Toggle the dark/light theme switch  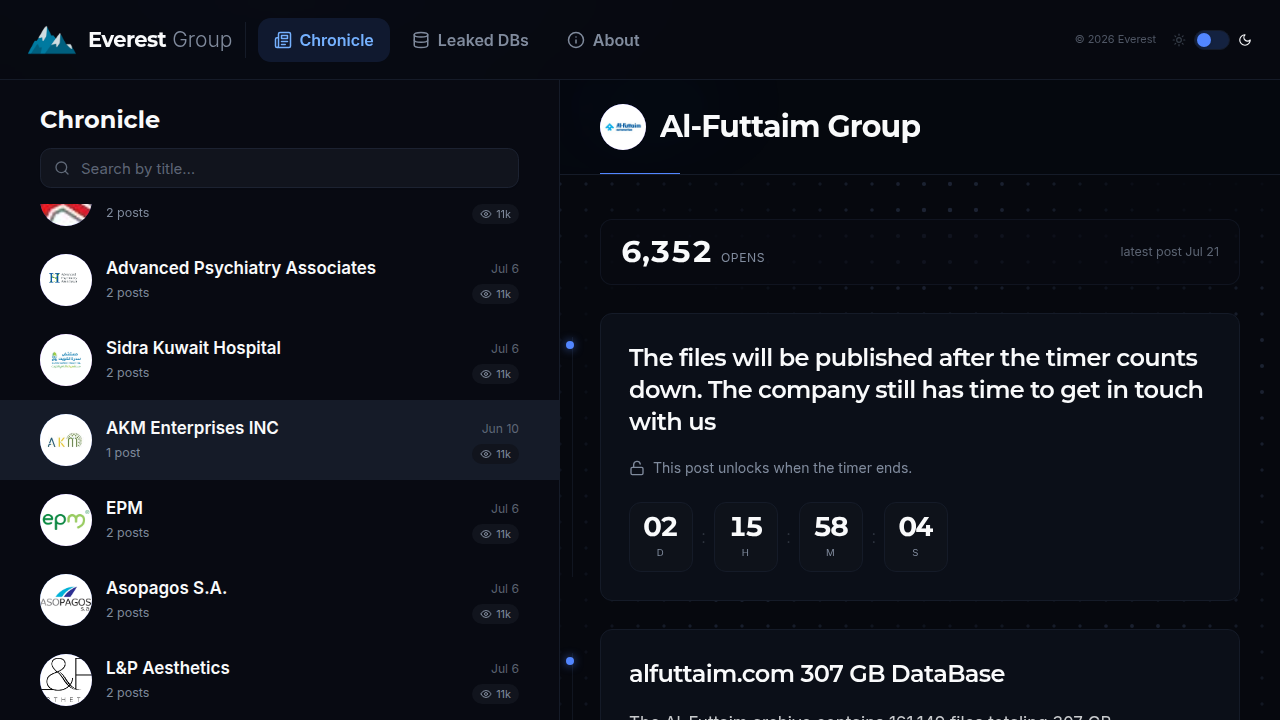pyautogui.click(x=1211, y=40)
